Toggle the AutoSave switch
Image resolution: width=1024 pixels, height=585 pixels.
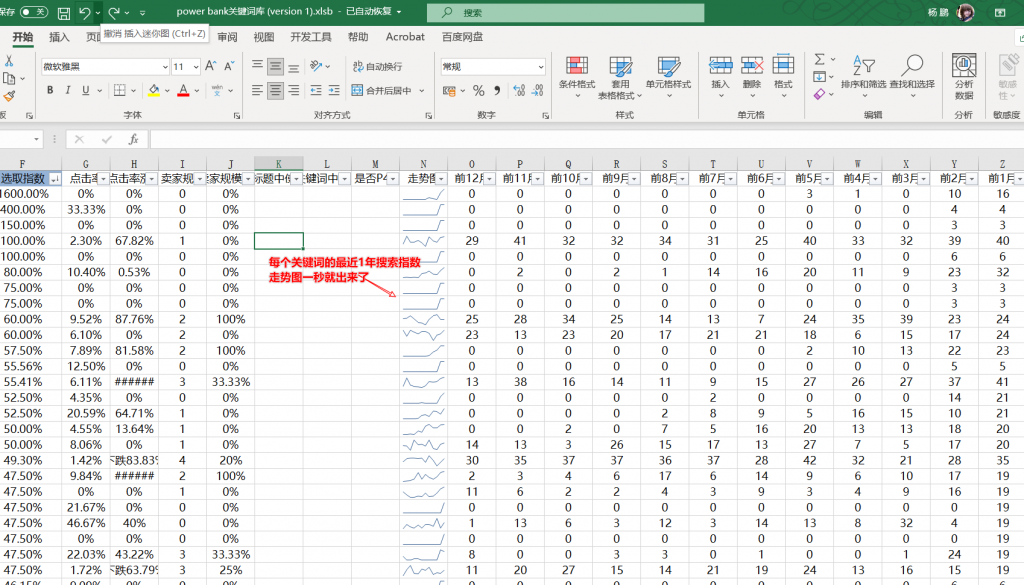(x=33, y=12)
